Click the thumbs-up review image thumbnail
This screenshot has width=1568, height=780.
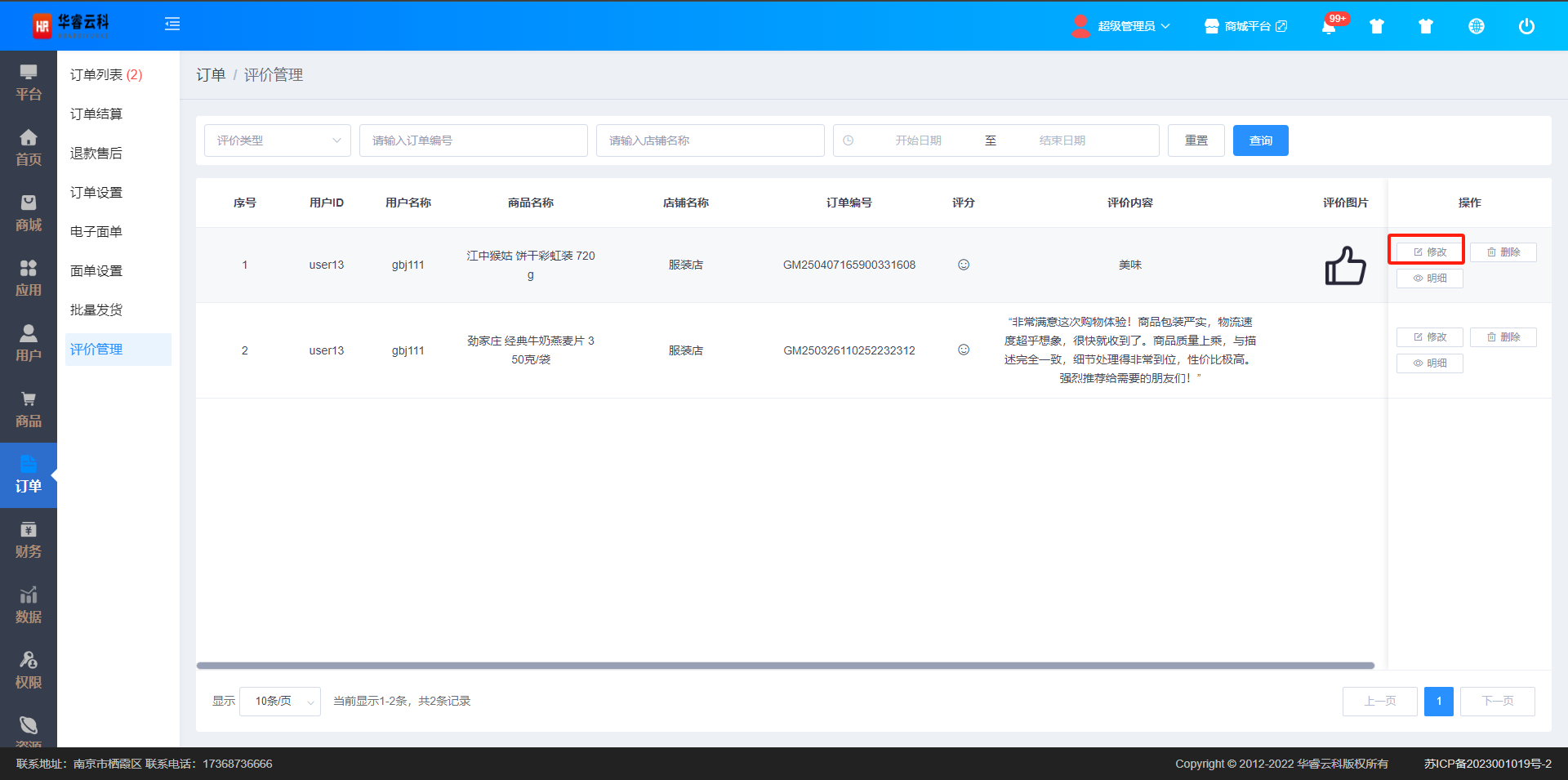click(x=1345, y=265)
